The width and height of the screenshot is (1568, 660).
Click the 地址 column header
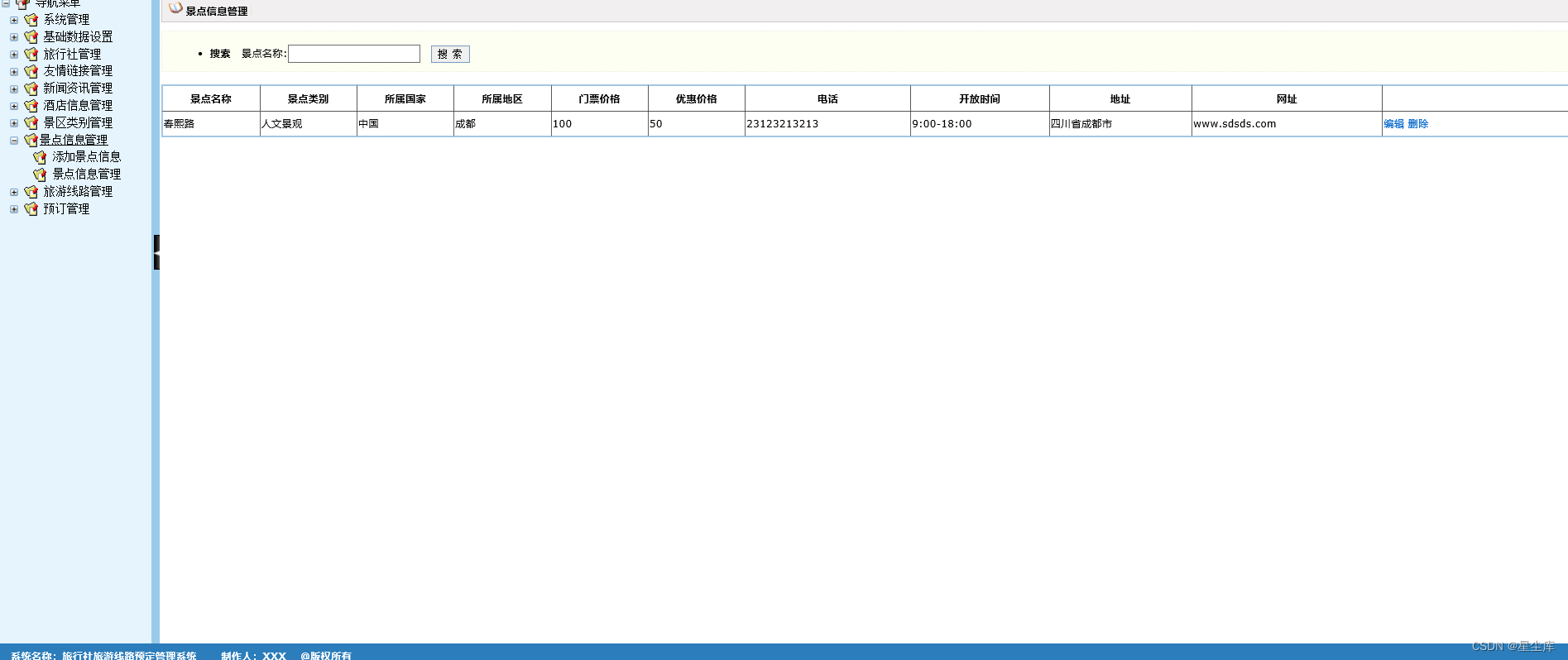pos(1120,98)
